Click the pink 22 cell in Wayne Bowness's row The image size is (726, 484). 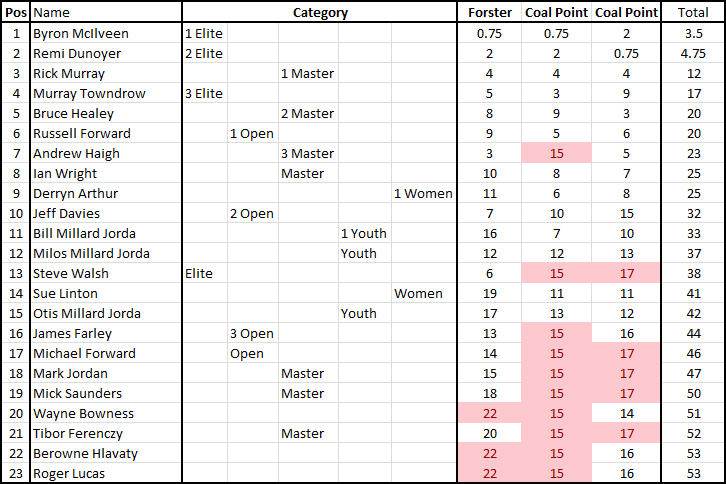pyautogui.click(x=489, y=413)
